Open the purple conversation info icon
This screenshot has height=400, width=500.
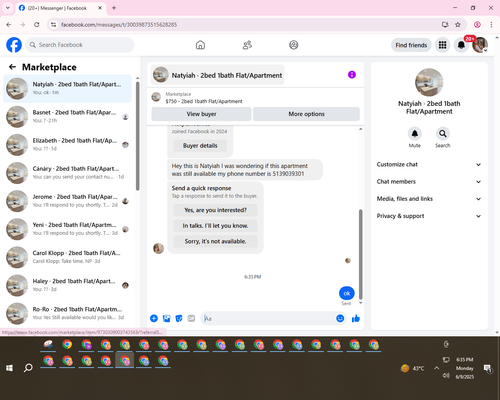[352, 75]
